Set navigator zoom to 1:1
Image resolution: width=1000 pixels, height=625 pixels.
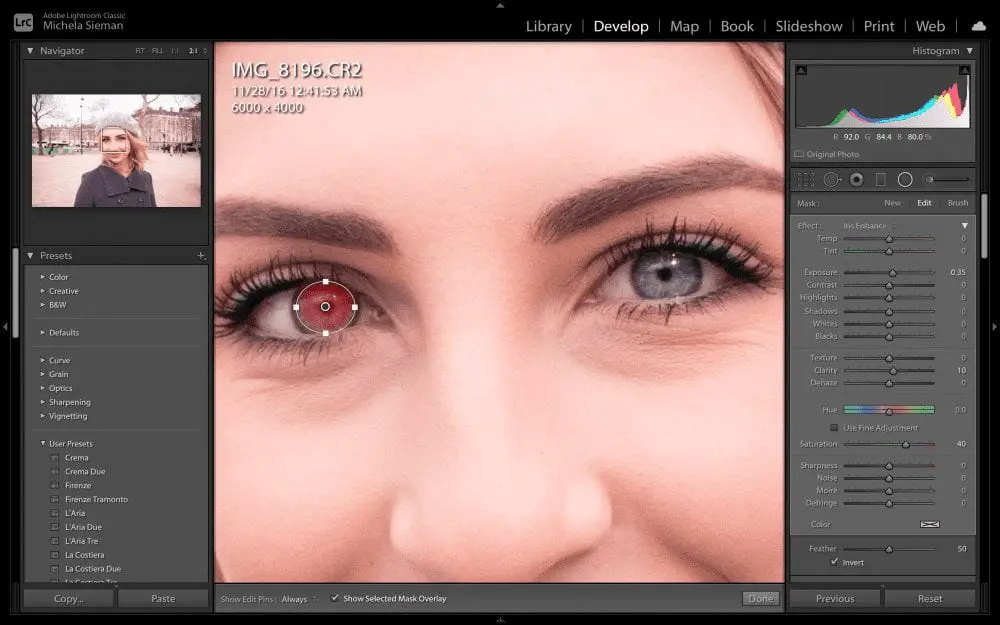click(175, 51)
